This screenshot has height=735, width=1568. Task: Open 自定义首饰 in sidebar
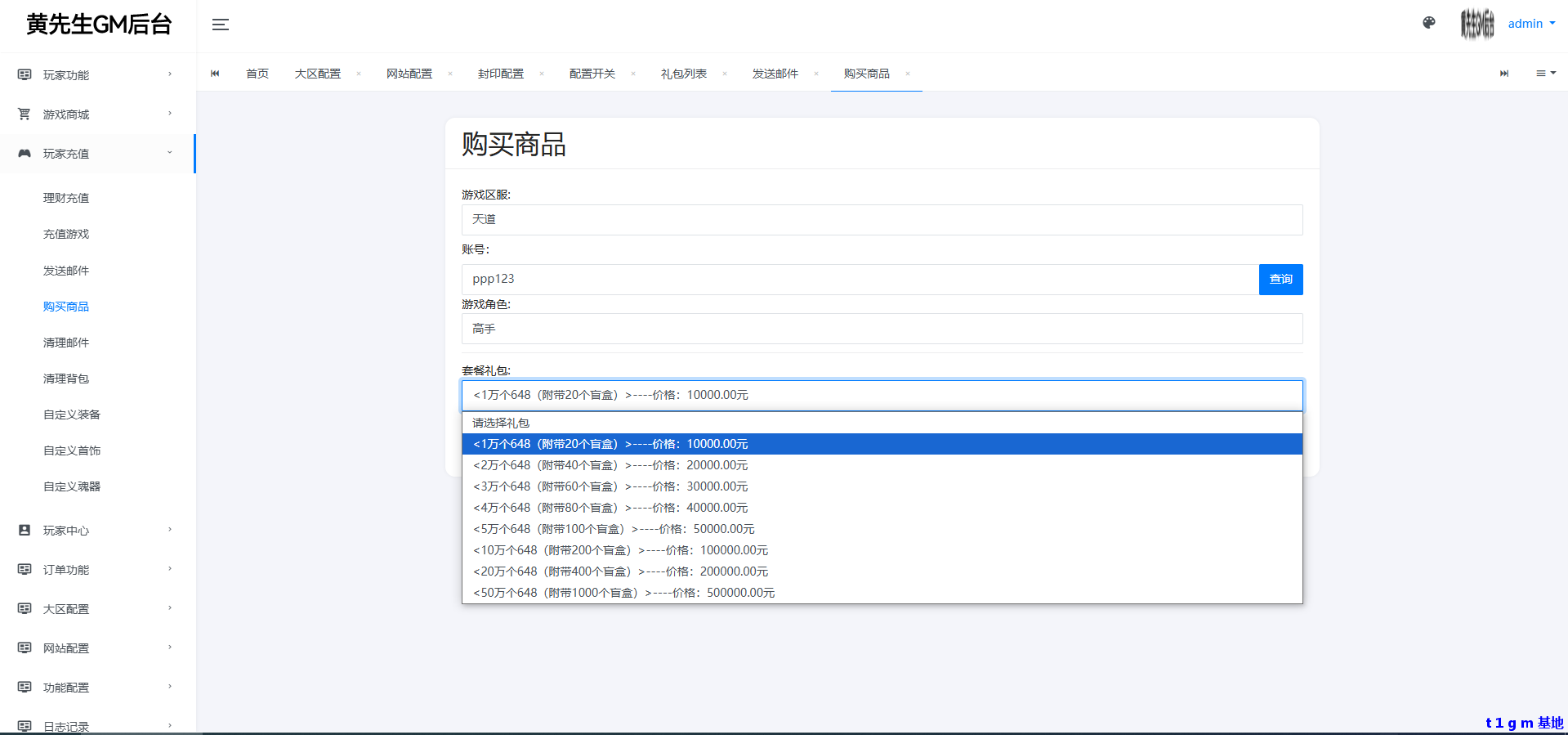72,450
